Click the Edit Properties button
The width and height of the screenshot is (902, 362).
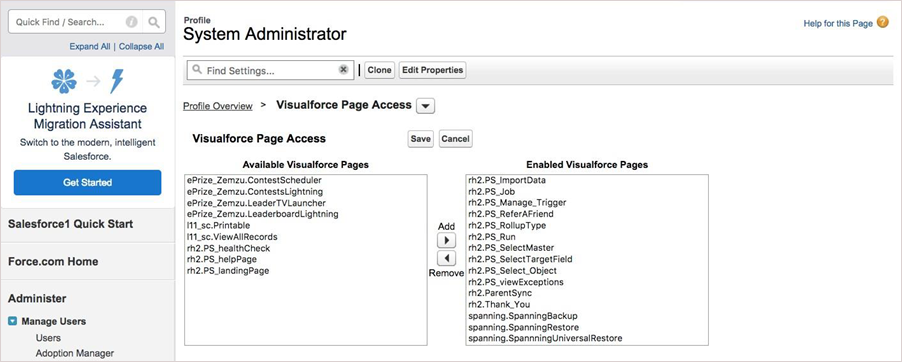[433, 70]
